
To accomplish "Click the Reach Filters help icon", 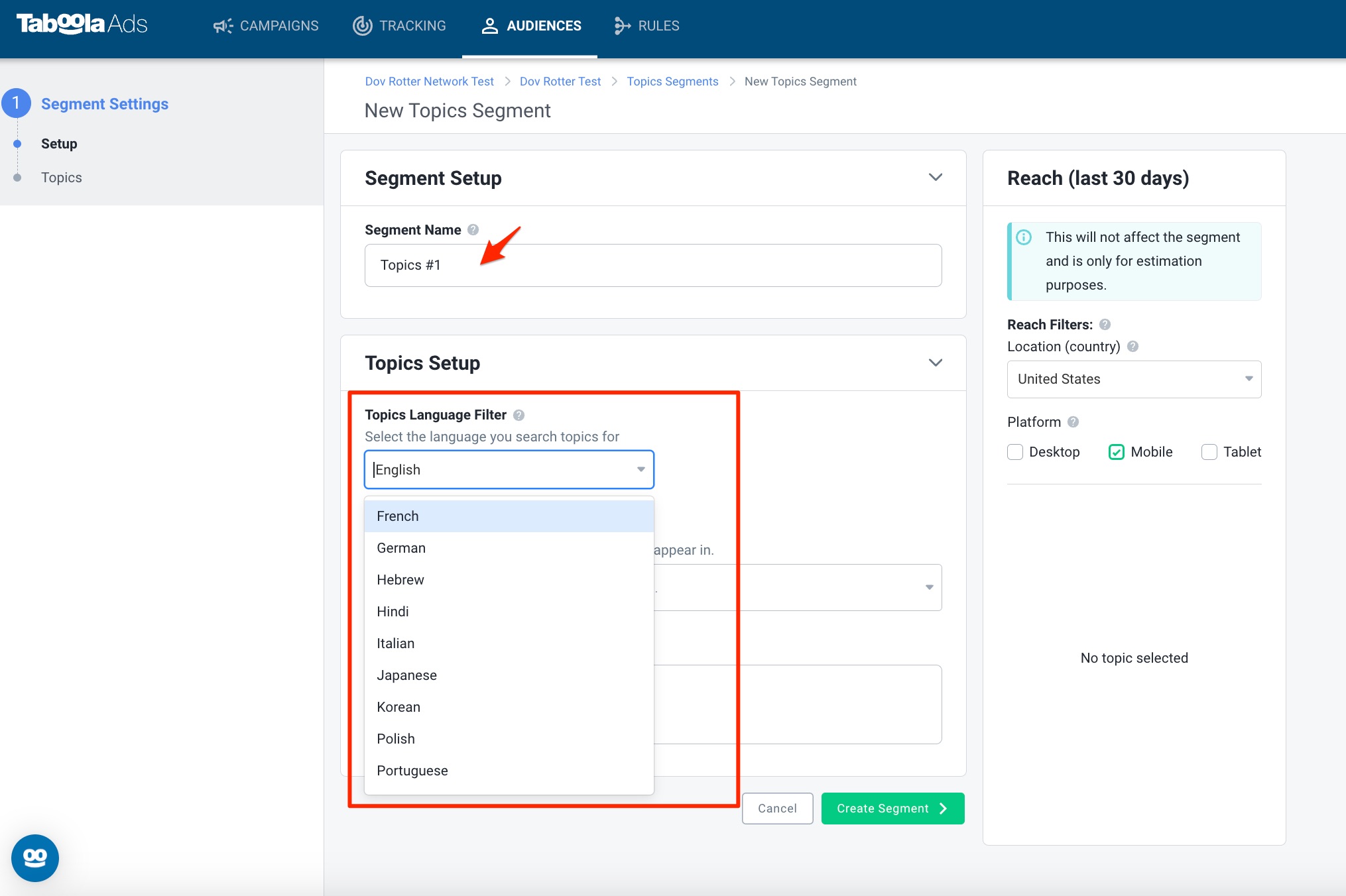I will (x=1105, y=325).
